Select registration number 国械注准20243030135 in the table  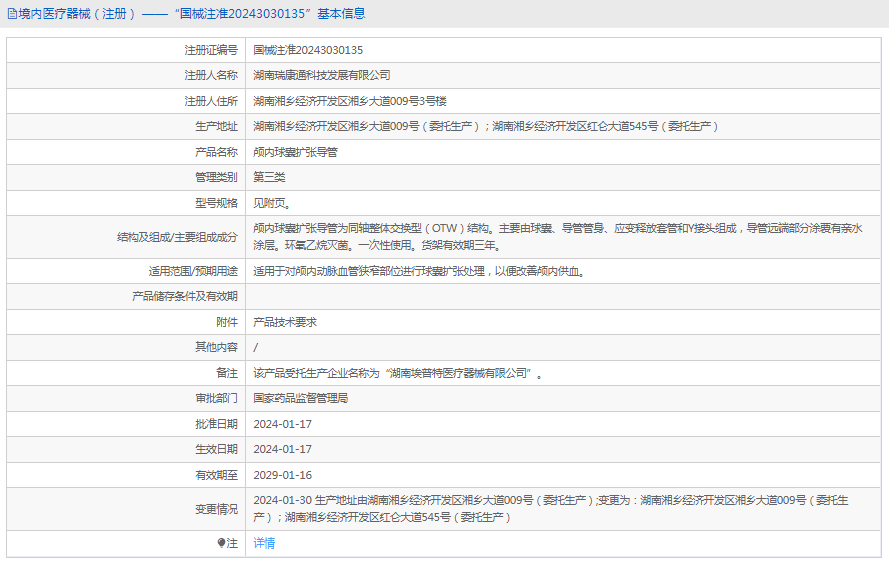tap(308, 50)
